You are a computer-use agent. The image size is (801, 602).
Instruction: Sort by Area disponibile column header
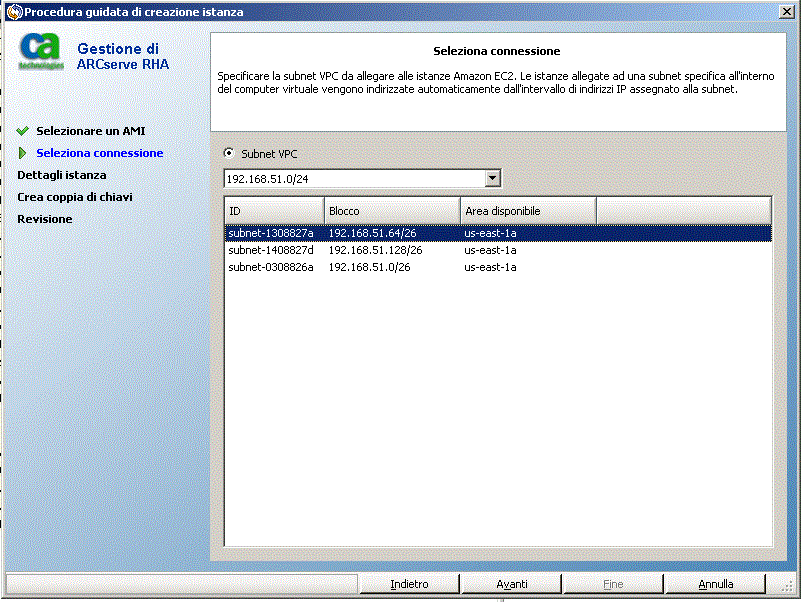[x=527, y=211]
